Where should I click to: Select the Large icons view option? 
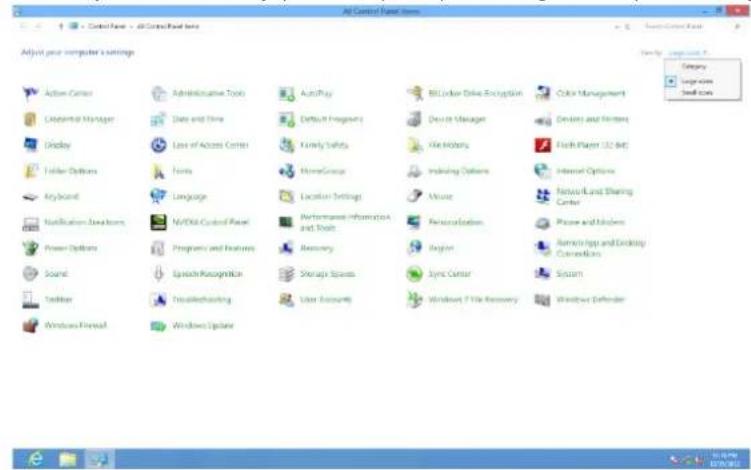click(697, 81)
